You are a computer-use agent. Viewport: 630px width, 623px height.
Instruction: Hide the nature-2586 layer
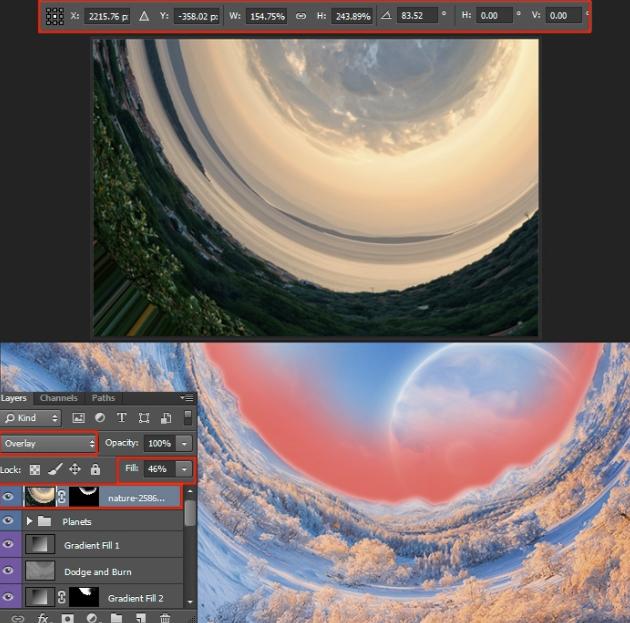pyautogui.click(x=8, y=497)
